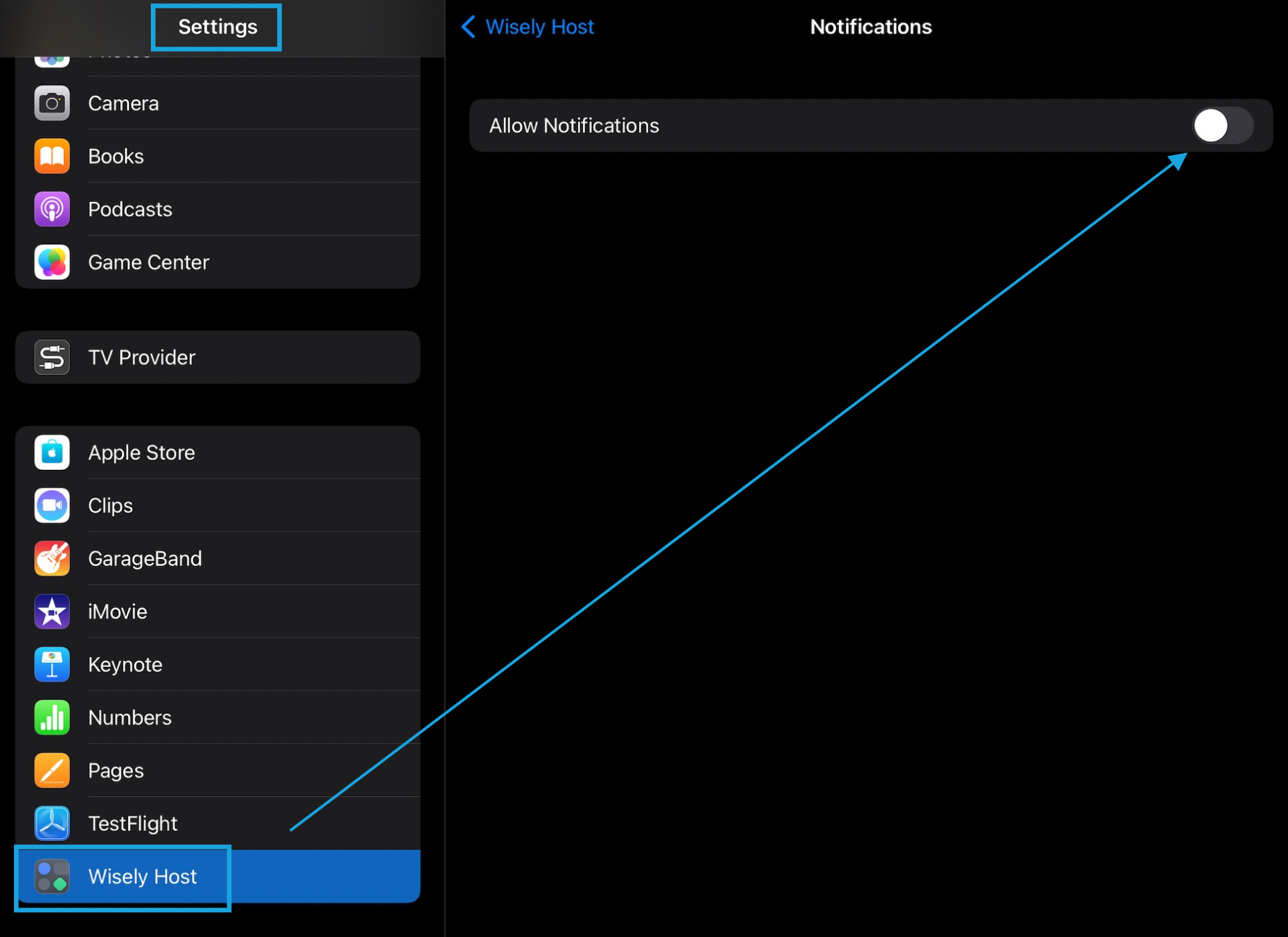This screenshot has height=937, width=1288.
Task: Open the Pages row label
Action: [116, 770]
